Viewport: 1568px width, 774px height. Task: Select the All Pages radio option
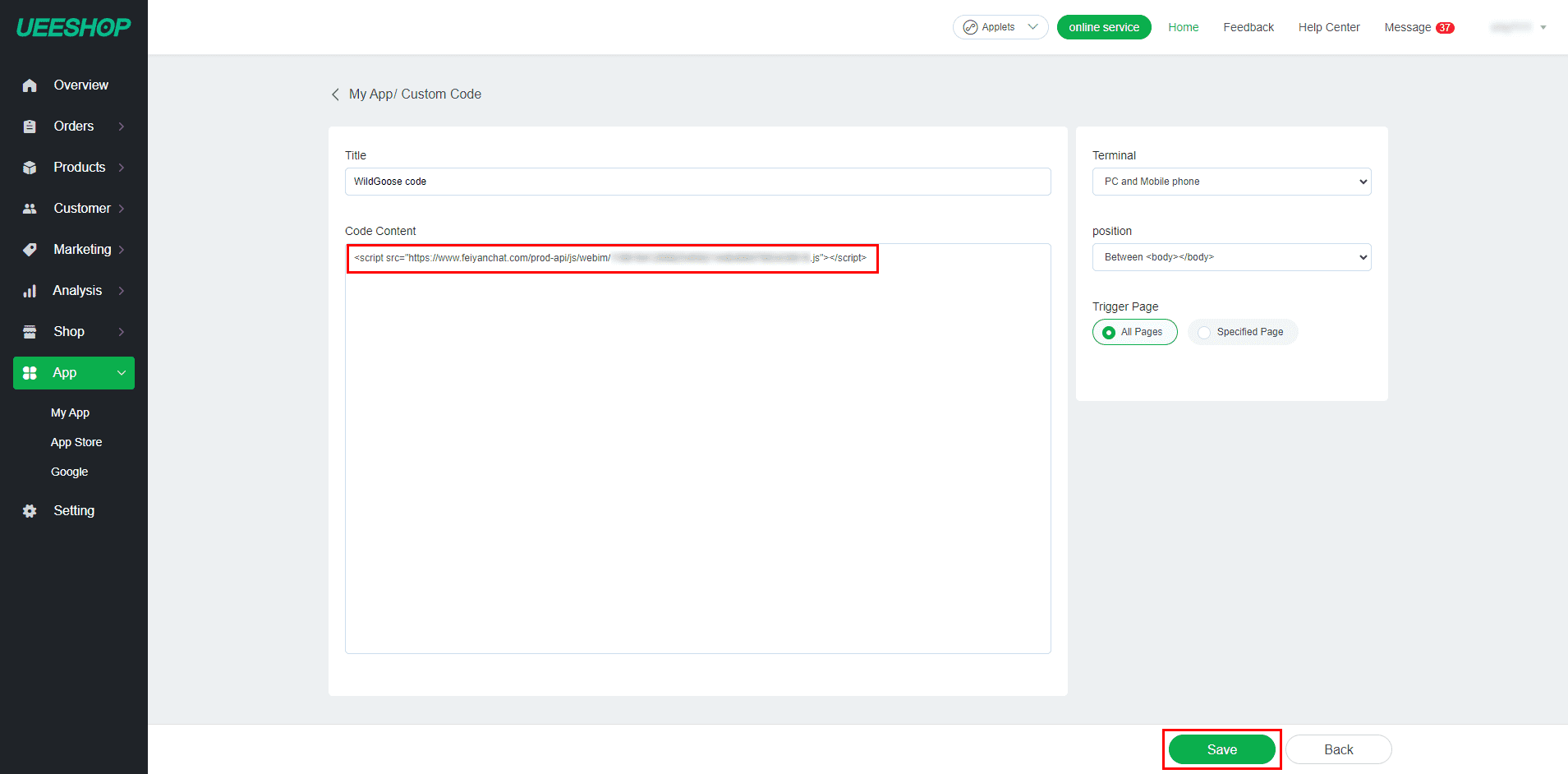pos(1109,332)
